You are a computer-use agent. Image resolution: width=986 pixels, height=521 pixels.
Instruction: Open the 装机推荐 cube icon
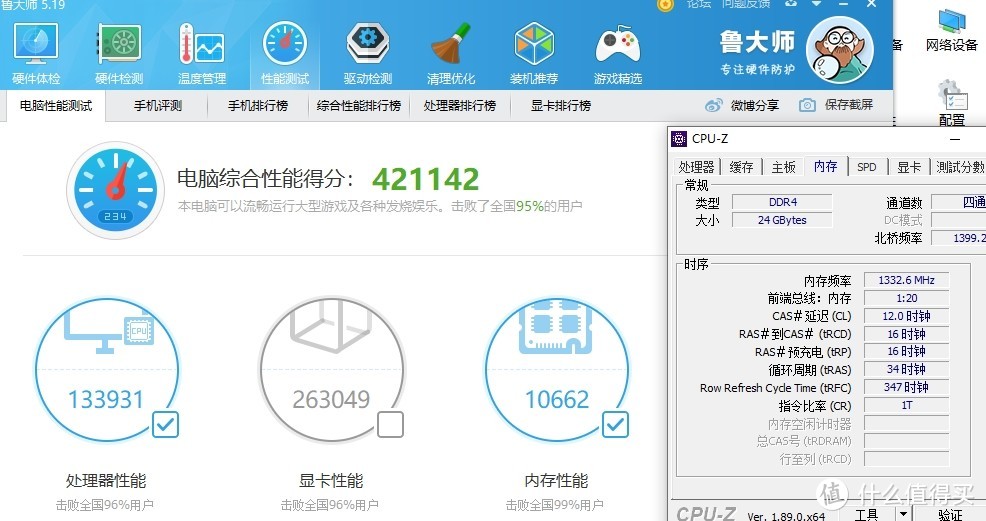[534, 53]
